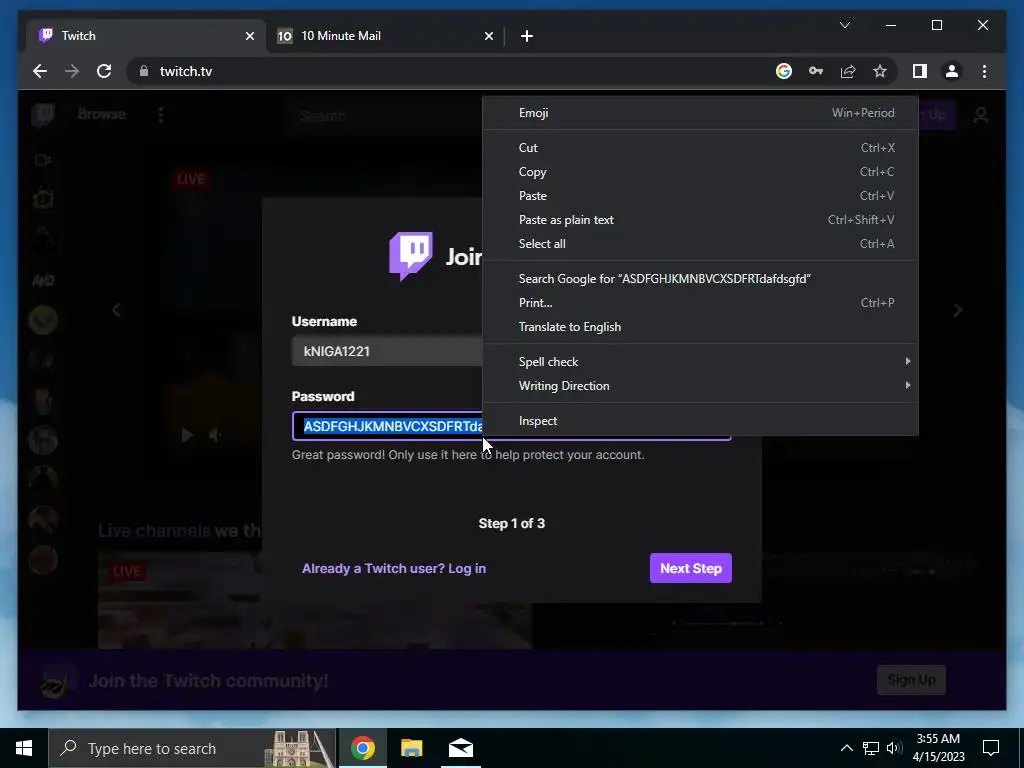
Task: Close the Twitch tab
Action: pos(249,36)
